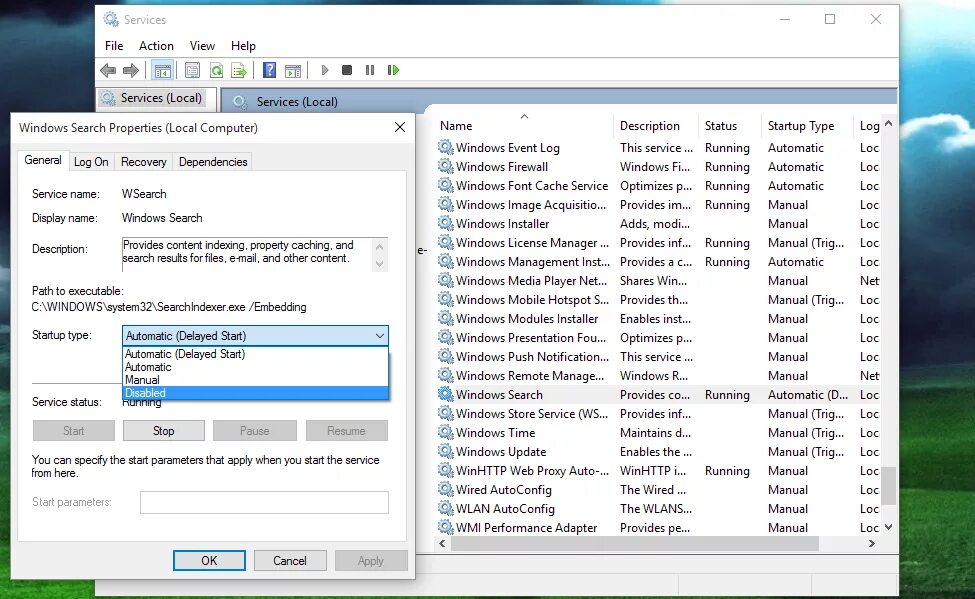Go back using the toolbar back arrow
The height and width of the screenshot is (599, 975).
pyautogui.click(x=108, y=70)
